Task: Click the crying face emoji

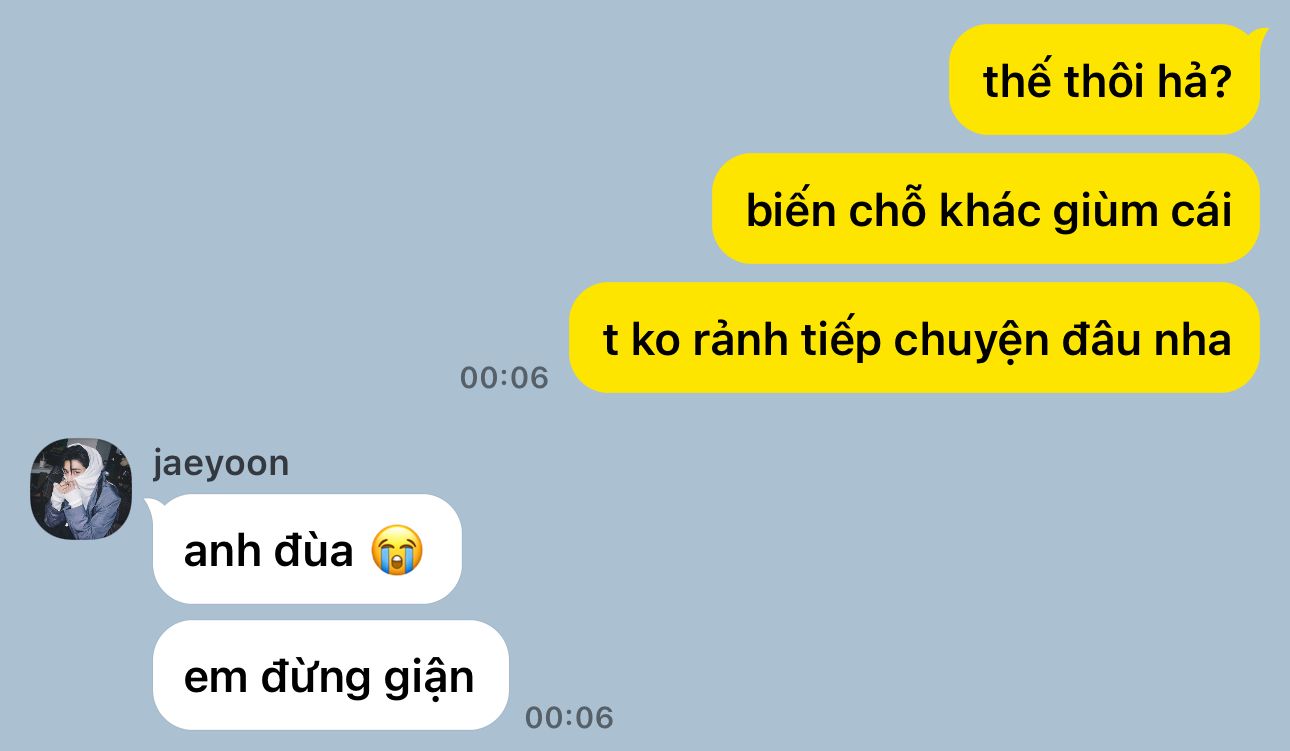Action: point(397,551)
